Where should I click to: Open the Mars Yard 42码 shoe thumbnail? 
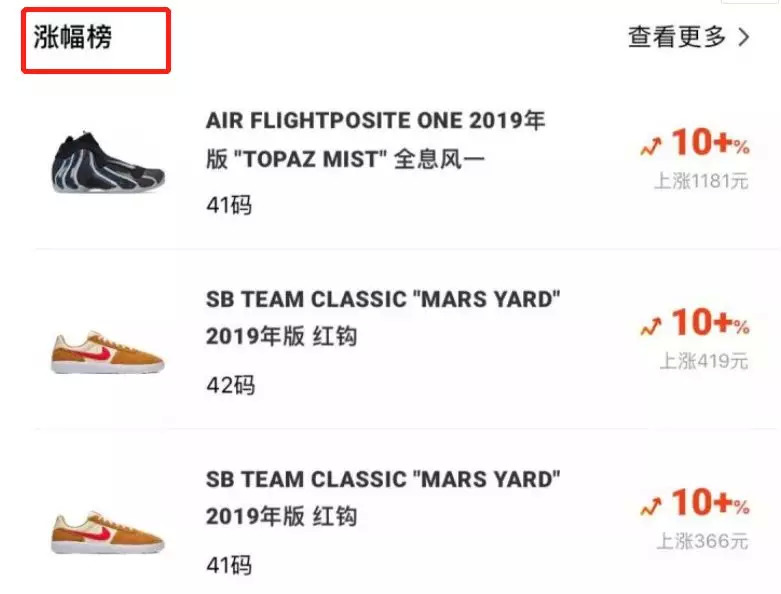tap(108, 352)
